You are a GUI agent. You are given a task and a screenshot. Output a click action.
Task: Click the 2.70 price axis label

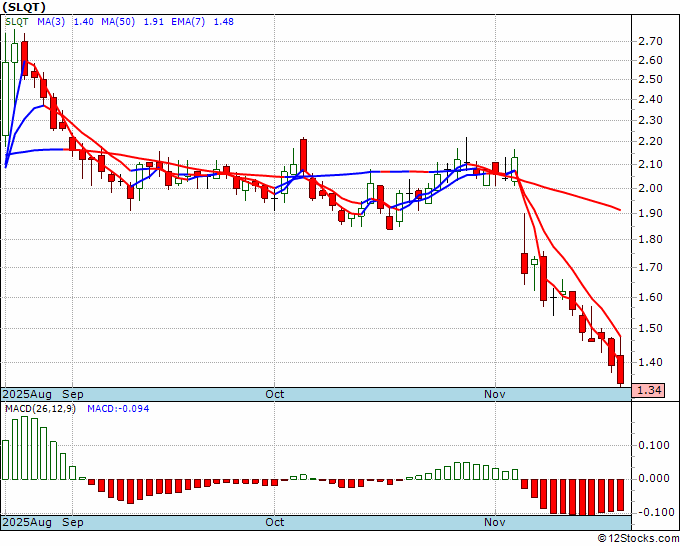point(651,42)
